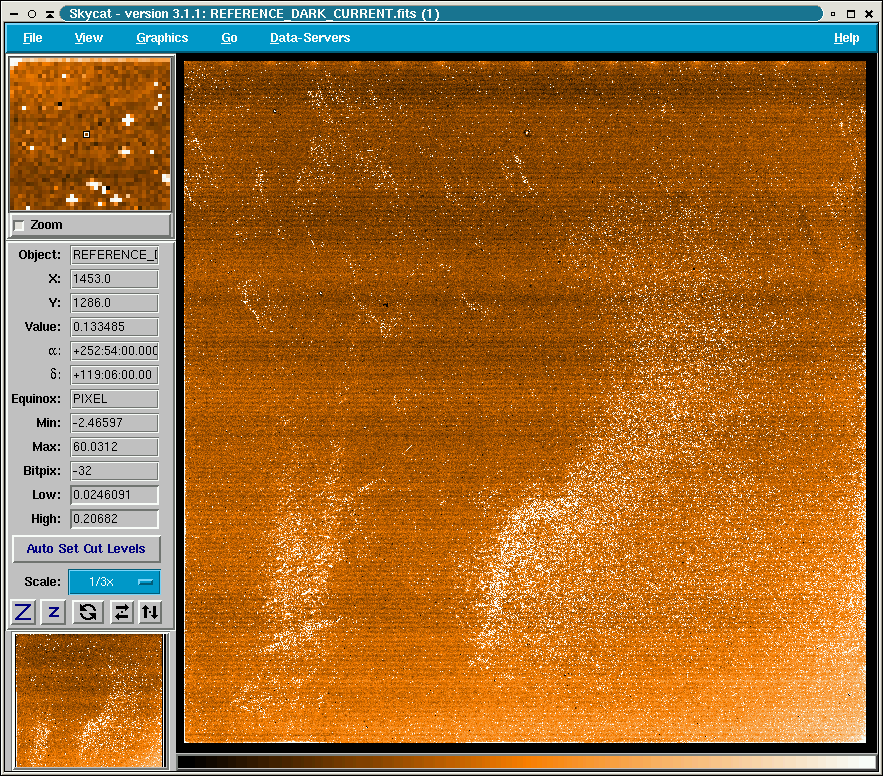Open the View menu
The width and height of the screenshot is (883, 776).
click(89, 38)
